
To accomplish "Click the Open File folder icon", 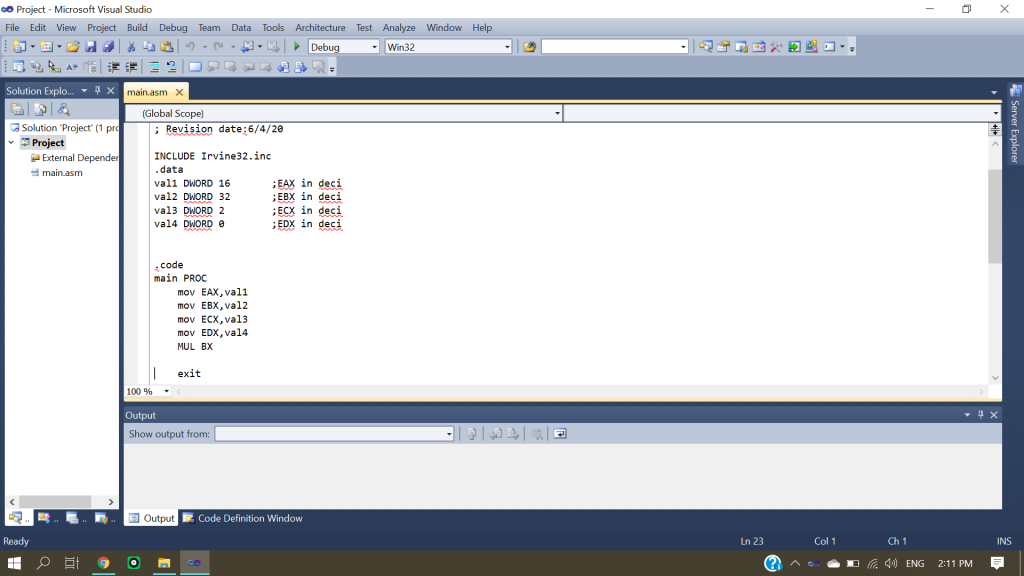I will pos(73,47).
